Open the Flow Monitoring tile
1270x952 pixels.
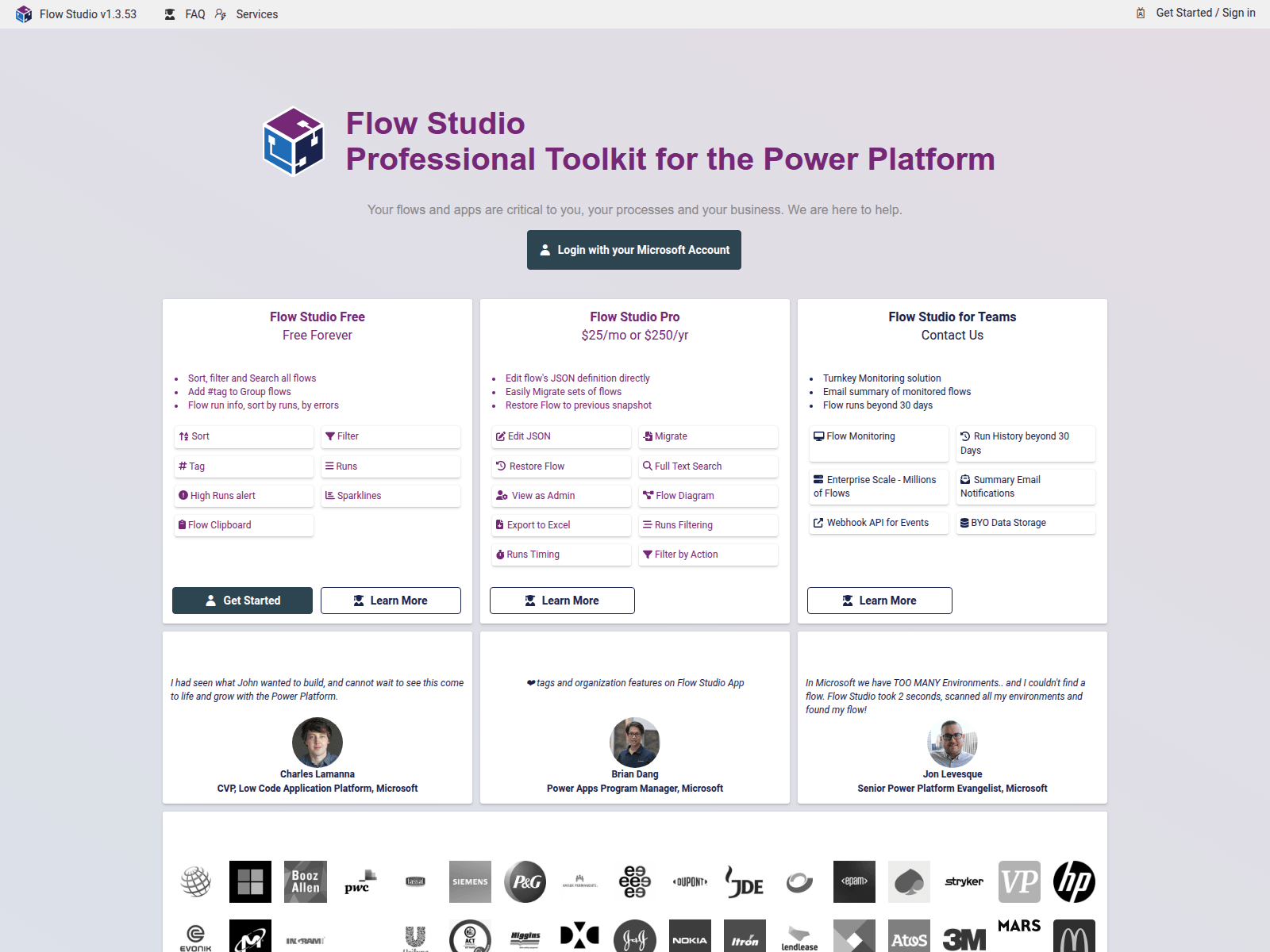point(879,443)
